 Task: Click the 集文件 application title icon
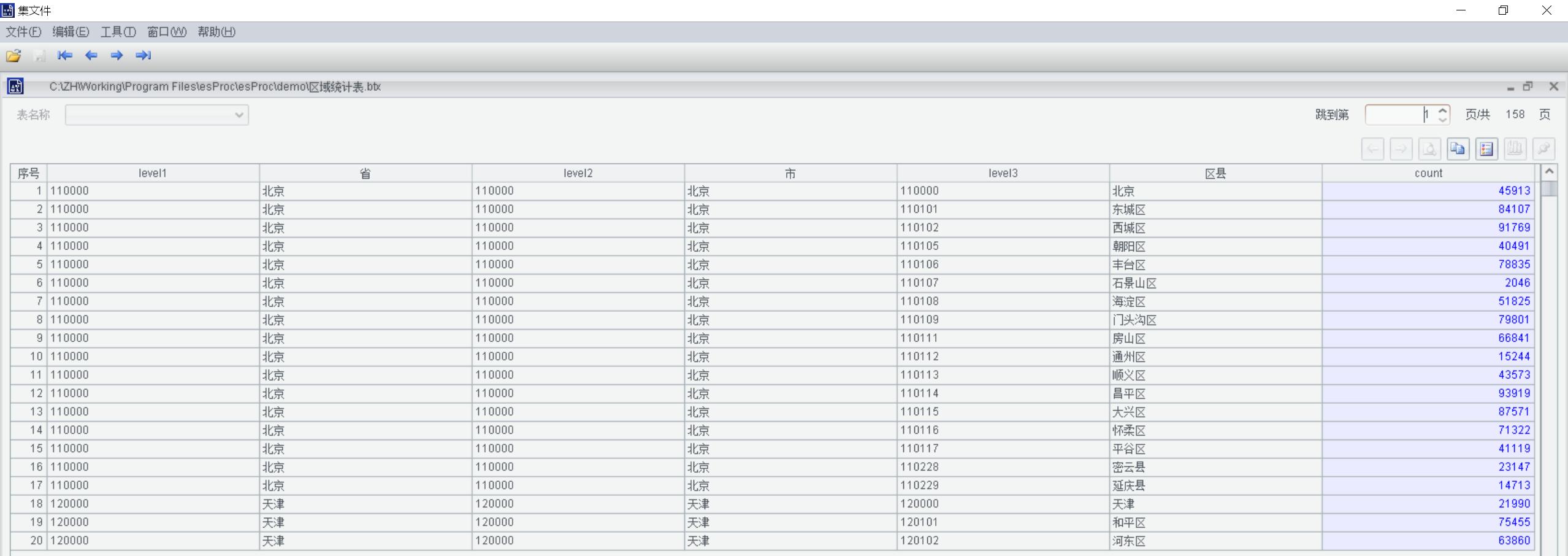[7, 10]
